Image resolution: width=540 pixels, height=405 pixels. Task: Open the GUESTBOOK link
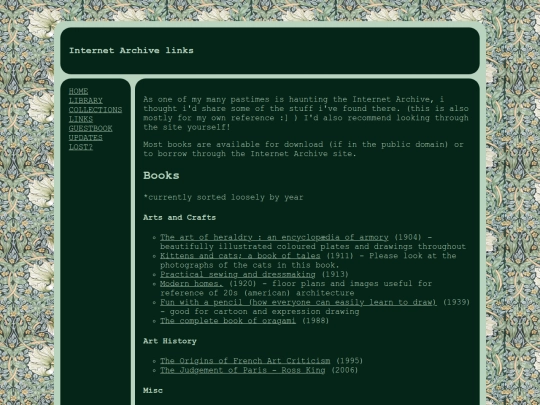click(x=90, y=128)
